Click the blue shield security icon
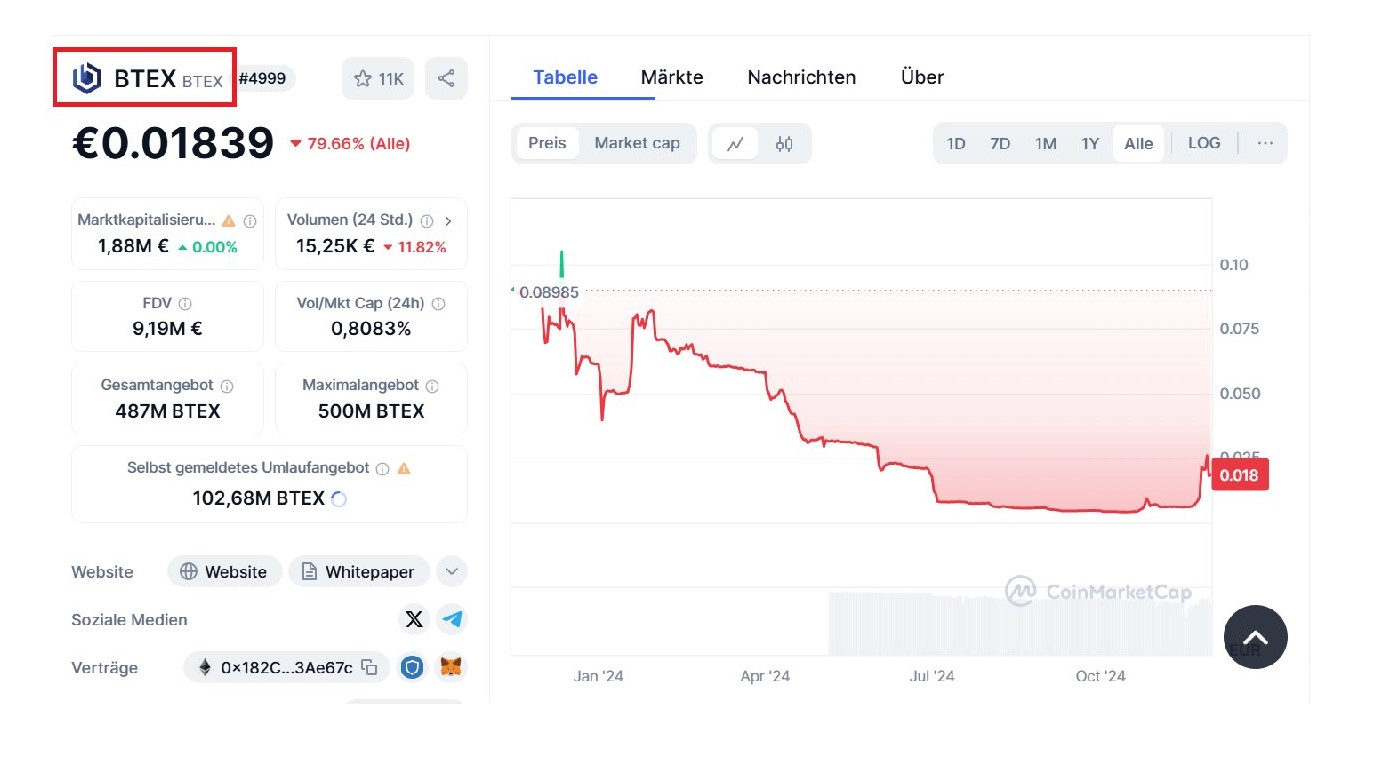This screenshot has width=1388, height=781. 412,667
